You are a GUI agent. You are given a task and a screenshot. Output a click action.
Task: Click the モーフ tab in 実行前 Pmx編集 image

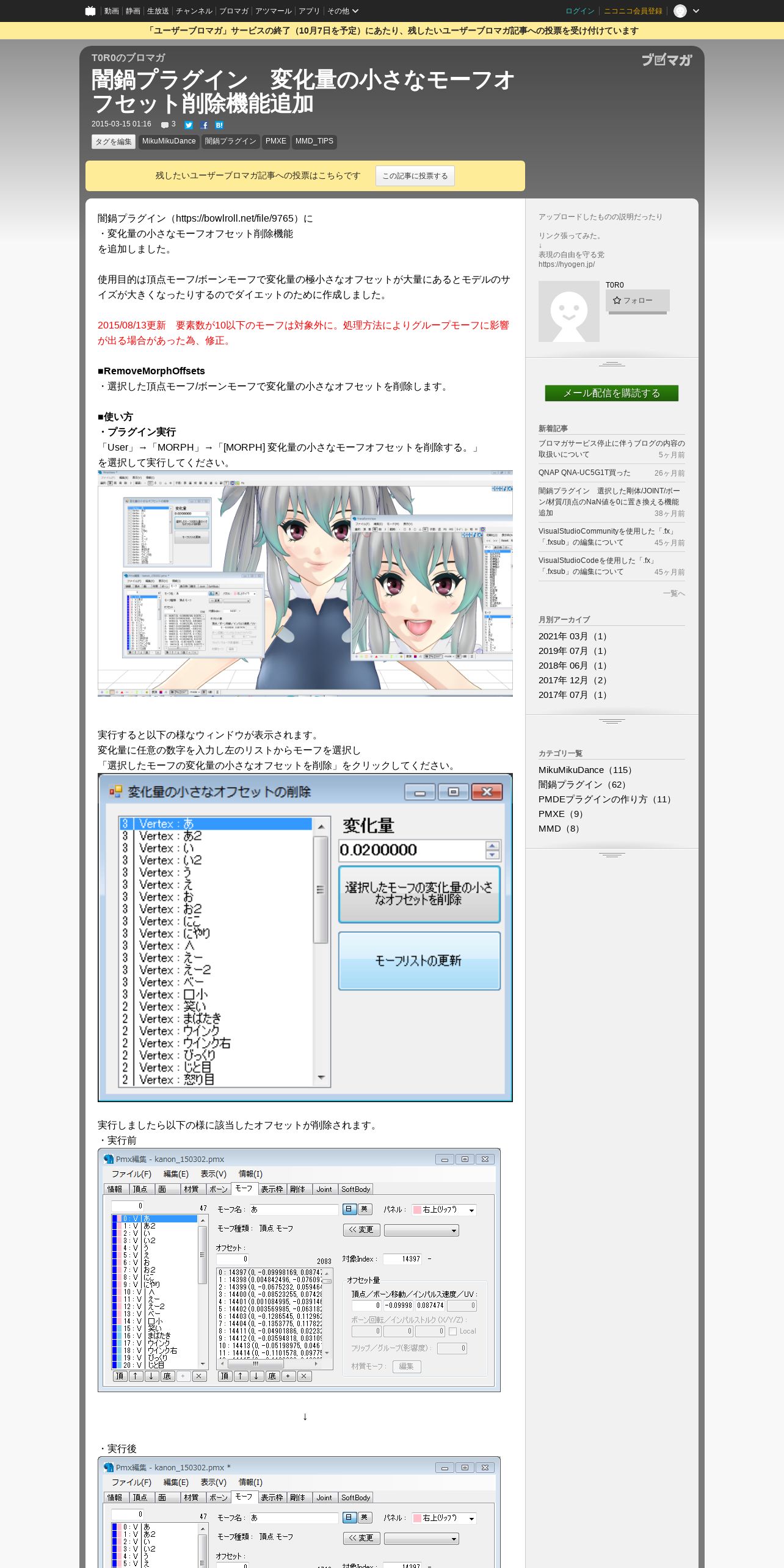[244, 1188]
